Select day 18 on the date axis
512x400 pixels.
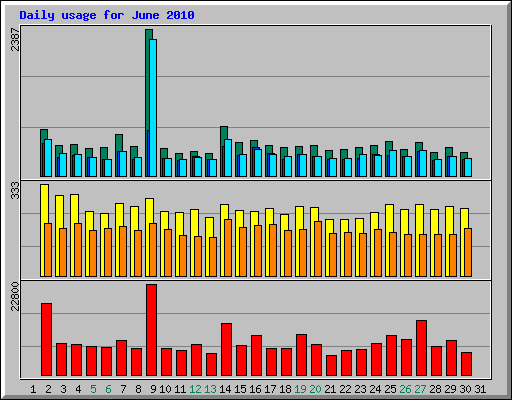[x=285, y=389]
